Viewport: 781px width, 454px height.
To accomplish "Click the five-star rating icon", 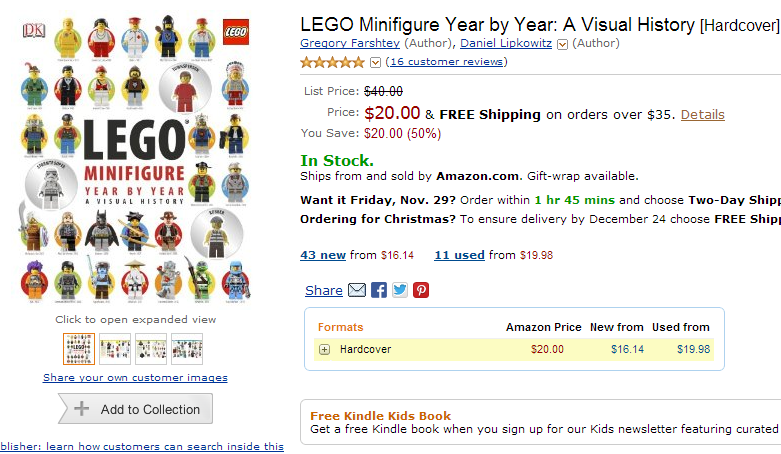I will click(333, 62).
